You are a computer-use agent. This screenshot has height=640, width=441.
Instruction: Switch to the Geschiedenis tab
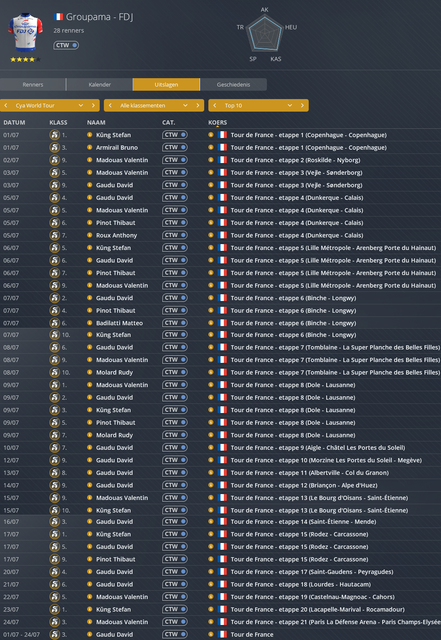[234, 84]
